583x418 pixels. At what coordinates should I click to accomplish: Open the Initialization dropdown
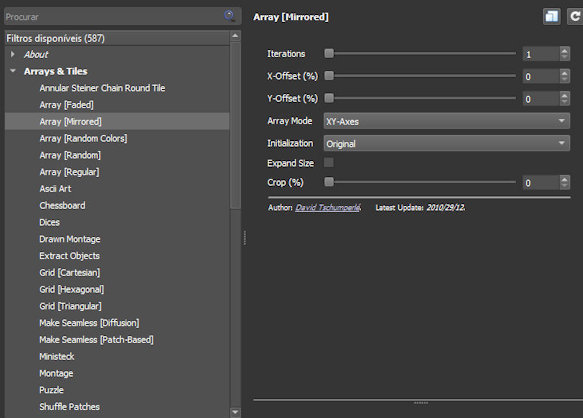coord(447,143)
